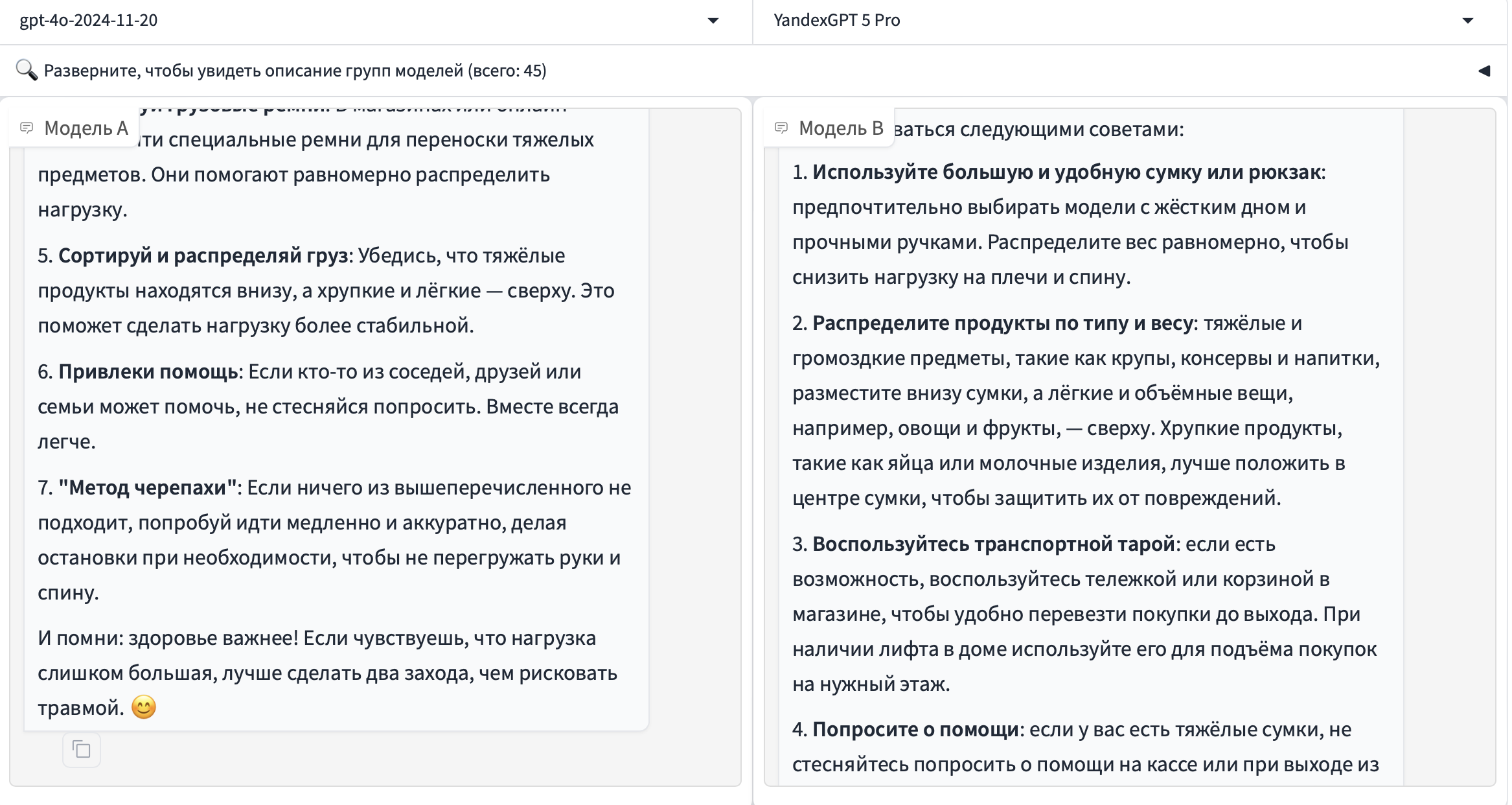The width and height of the screenshot is (1512, 805).
Task: Click the speech bubble icon next to Модель A
Action: [27, 127]
